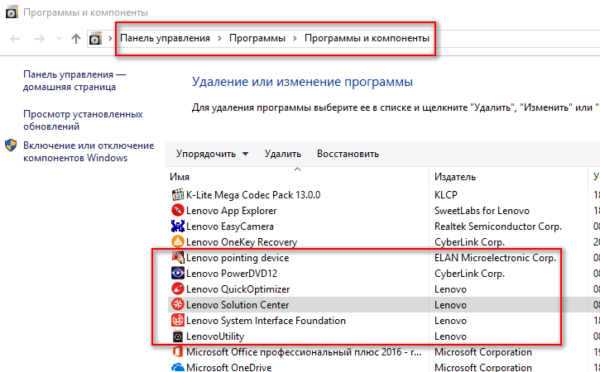
Task: Click the Lenovo PowerDVD12 icon
Action: 178,273
